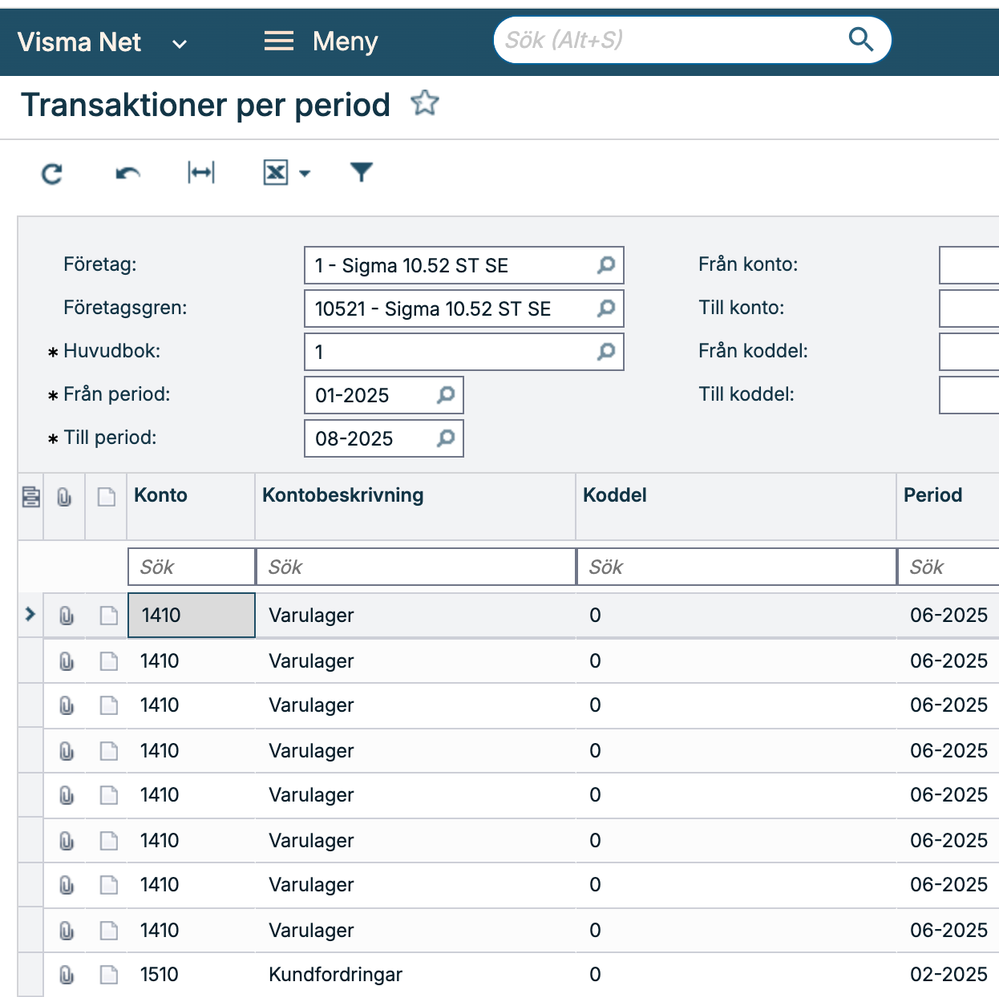999x997 pixels.
Task: Open Huvudbok lookup magnifier
Action: tap(606, 352)
